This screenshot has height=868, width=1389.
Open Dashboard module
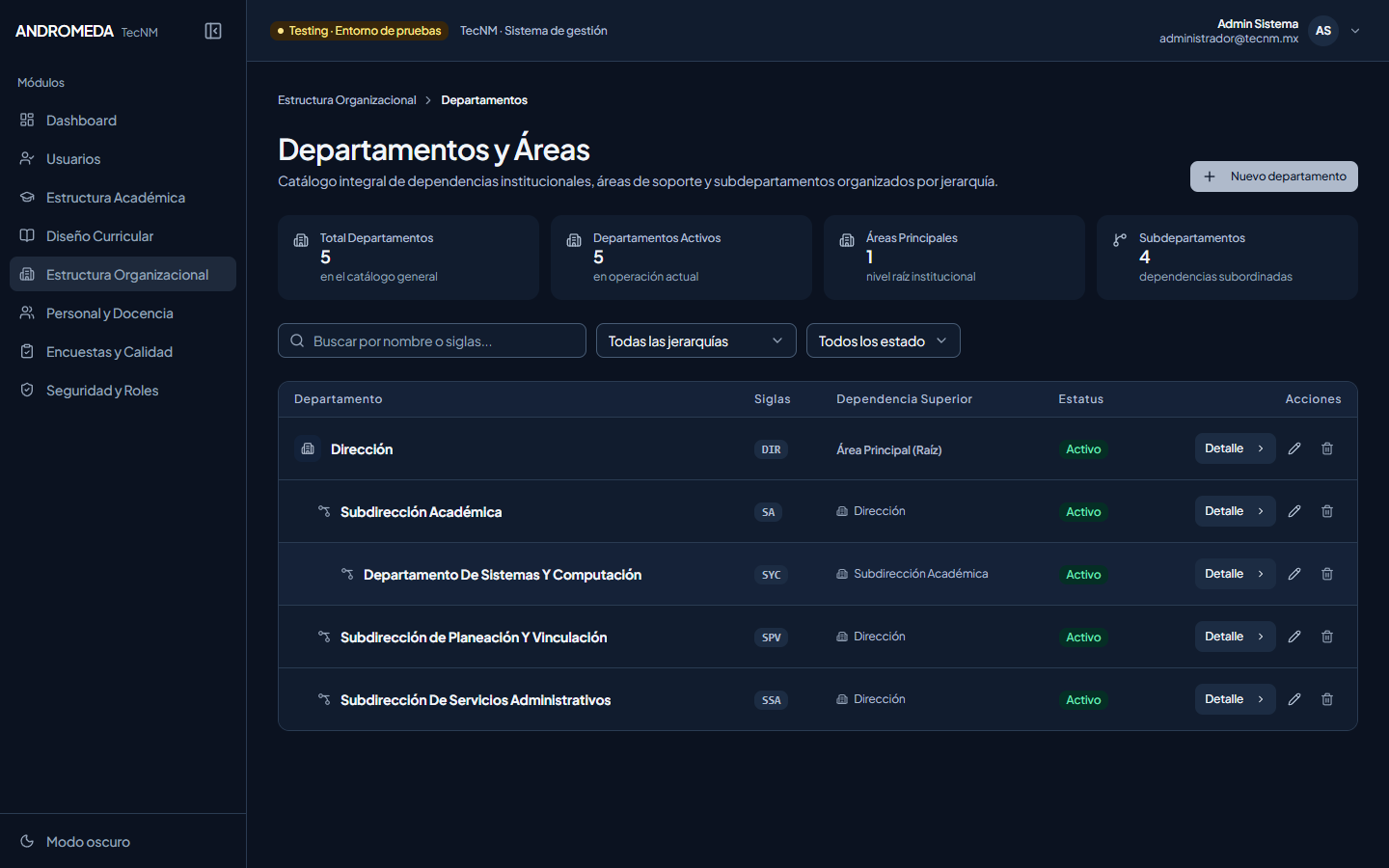pyautogui.click(x=123, y=121)
